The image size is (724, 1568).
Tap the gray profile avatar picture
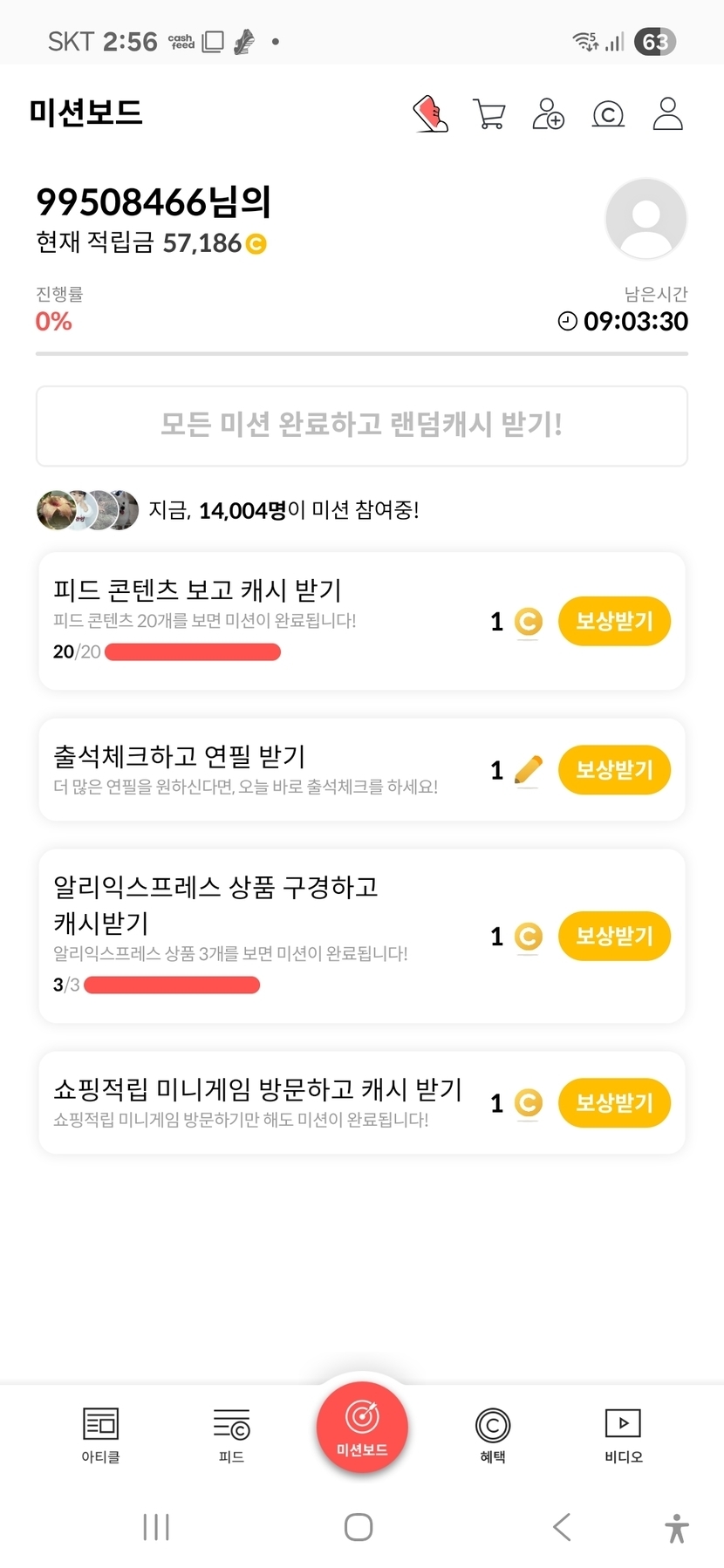click(x=645, y=219)
